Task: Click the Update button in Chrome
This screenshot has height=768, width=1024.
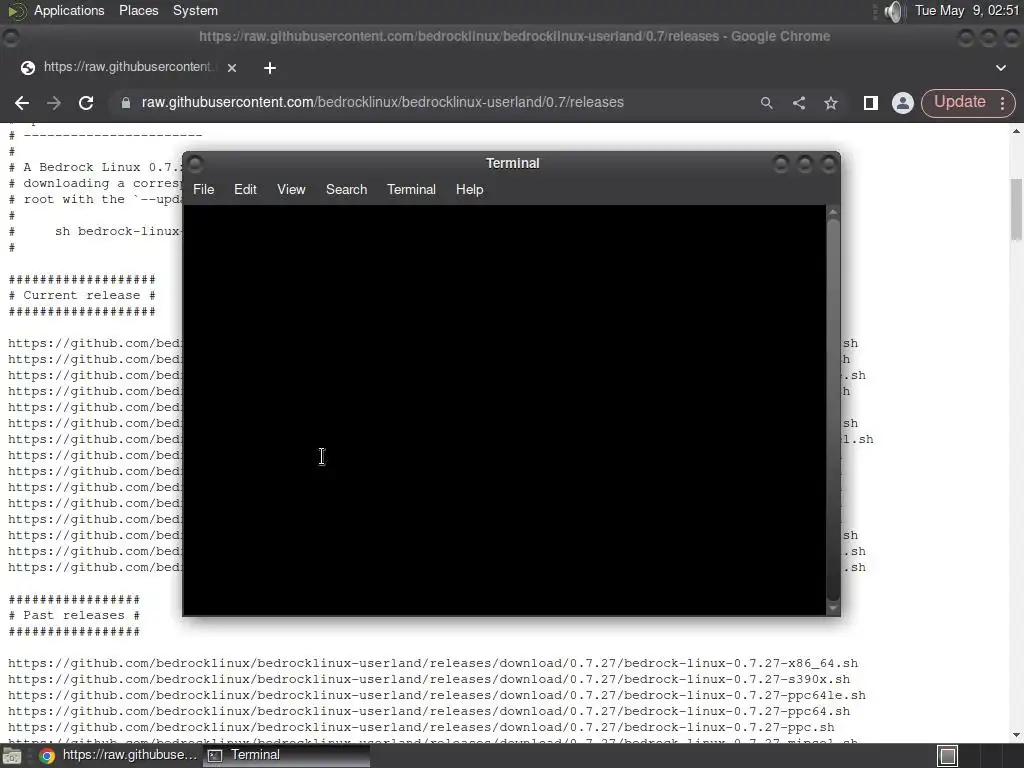Action: [959, 103]
